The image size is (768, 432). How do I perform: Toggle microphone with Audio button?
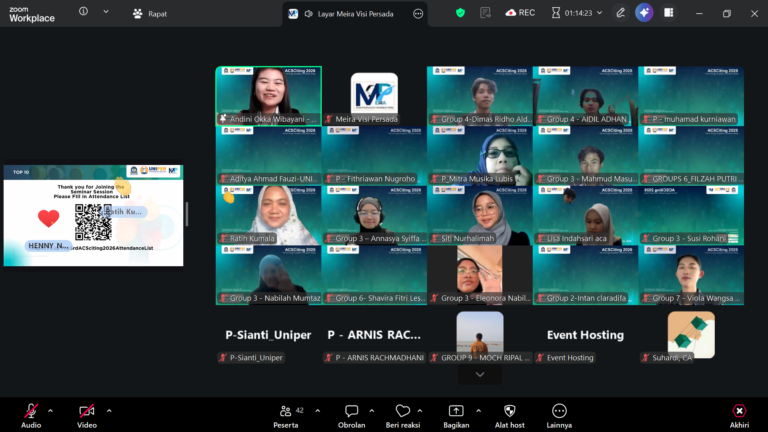31,416
